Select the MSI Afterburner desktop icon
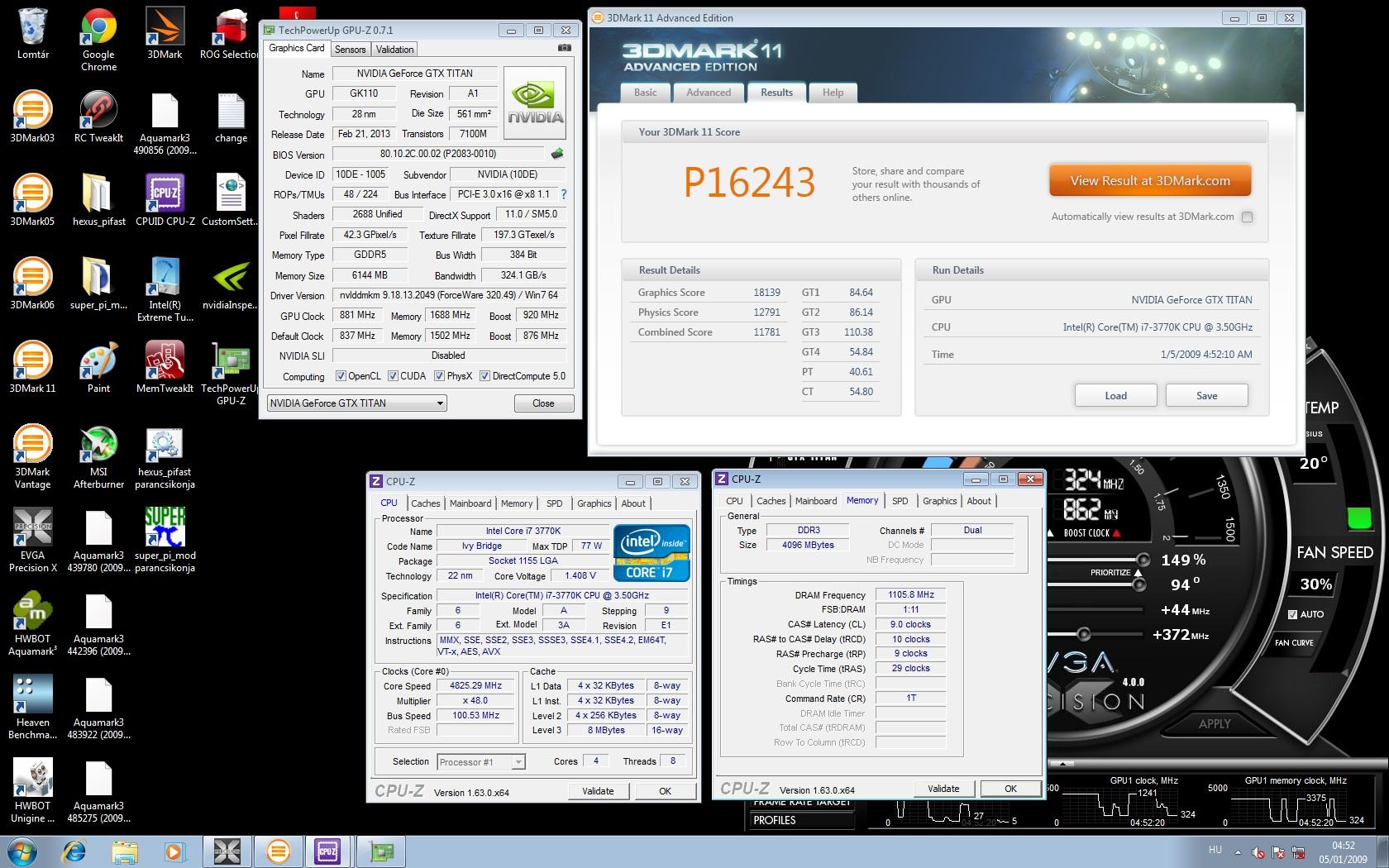The height and width of the screenshot is (868, 1389). click(x=98, y=456)
